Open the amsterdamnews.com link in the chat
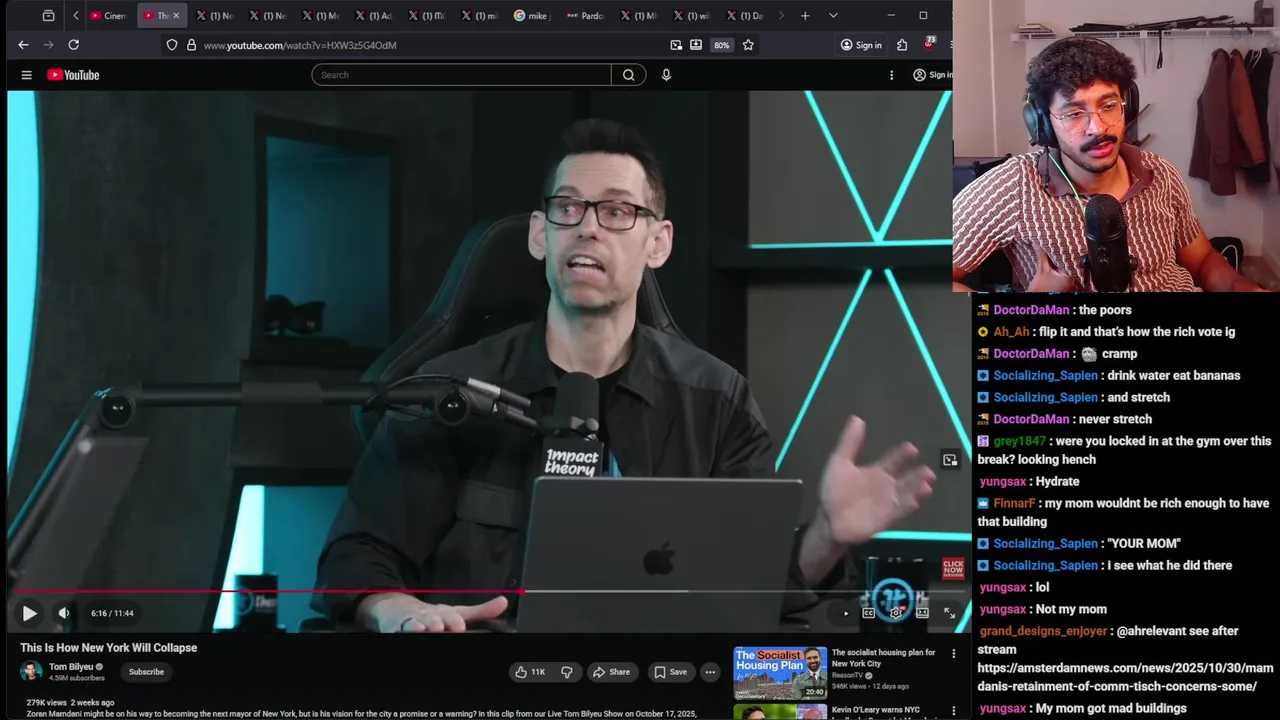Image resolution: width=1280 pixels, height=720 pixels. [1125, 677]
